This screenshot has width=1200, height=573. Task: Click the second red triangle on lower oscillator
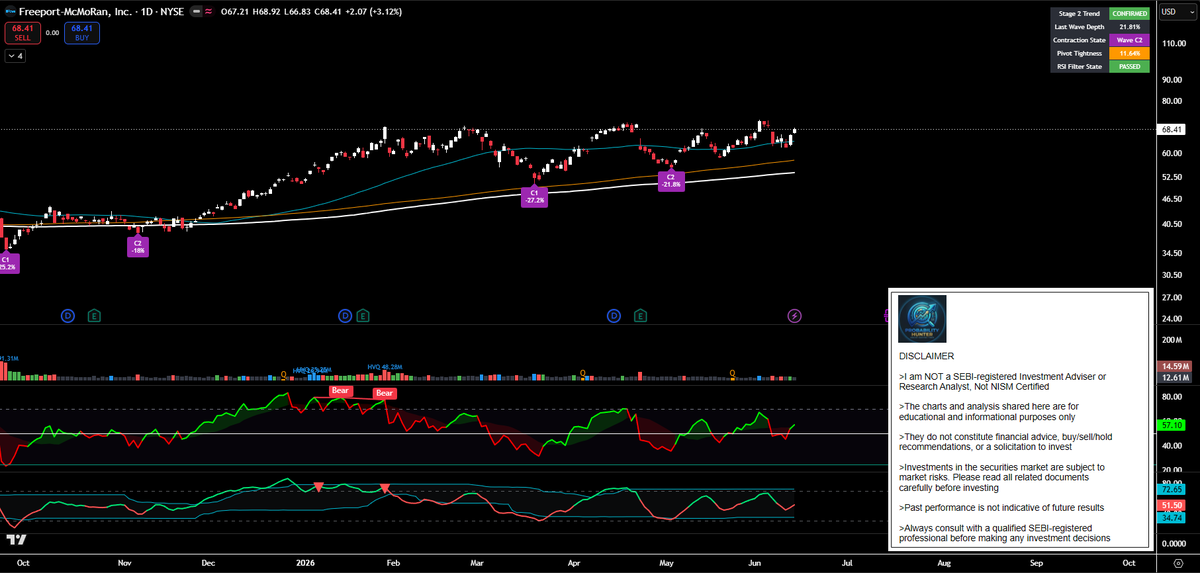385,490
